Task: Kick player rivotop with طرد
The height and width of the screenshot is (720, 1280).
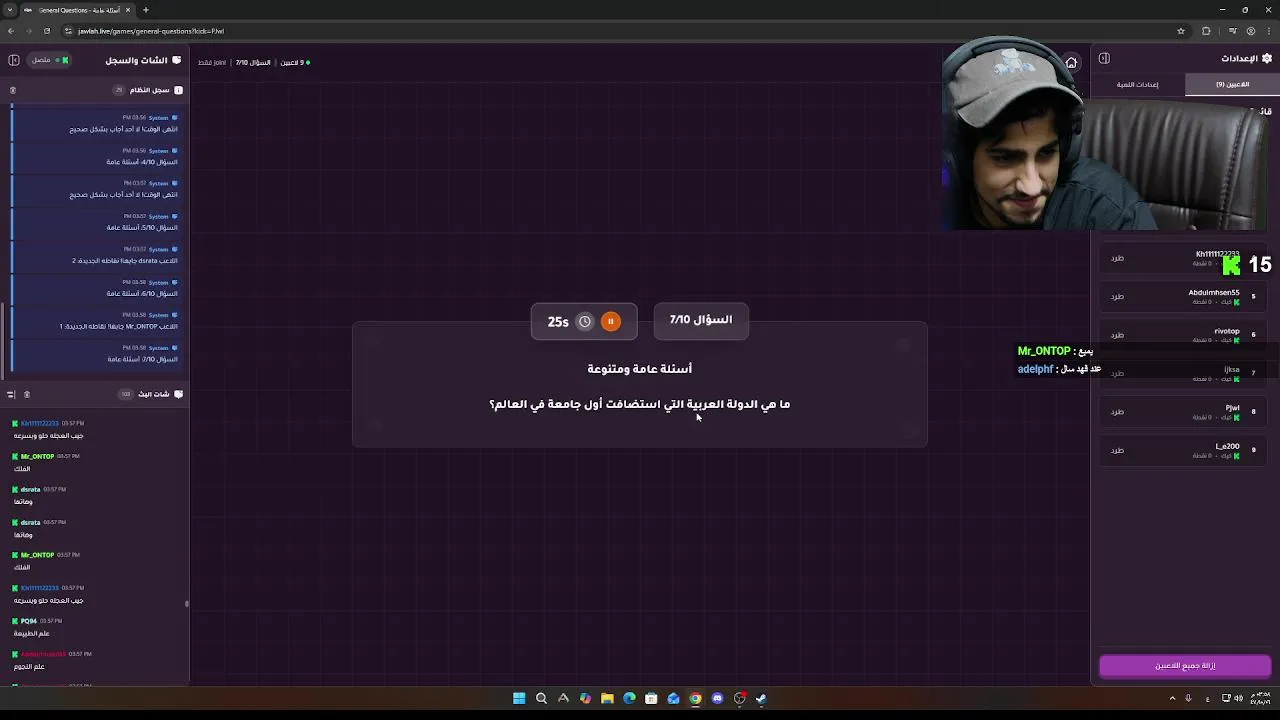Action: [x=1117, y=335]
